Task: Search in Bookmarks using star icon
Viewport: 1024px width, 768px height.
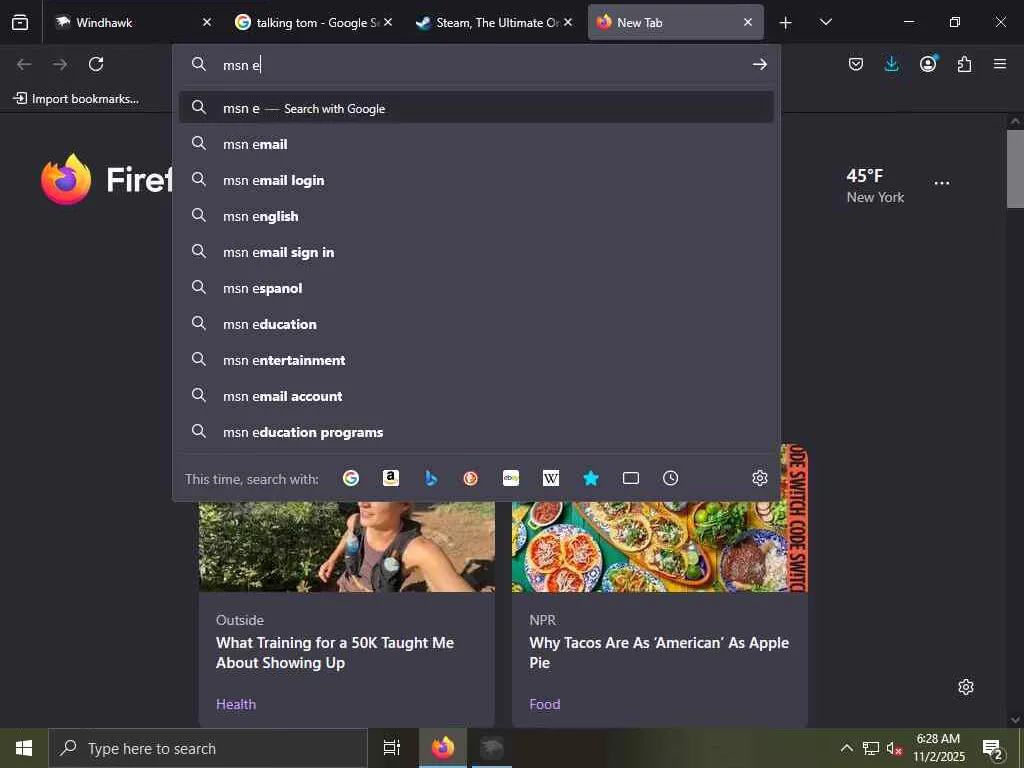Action: 590,478
